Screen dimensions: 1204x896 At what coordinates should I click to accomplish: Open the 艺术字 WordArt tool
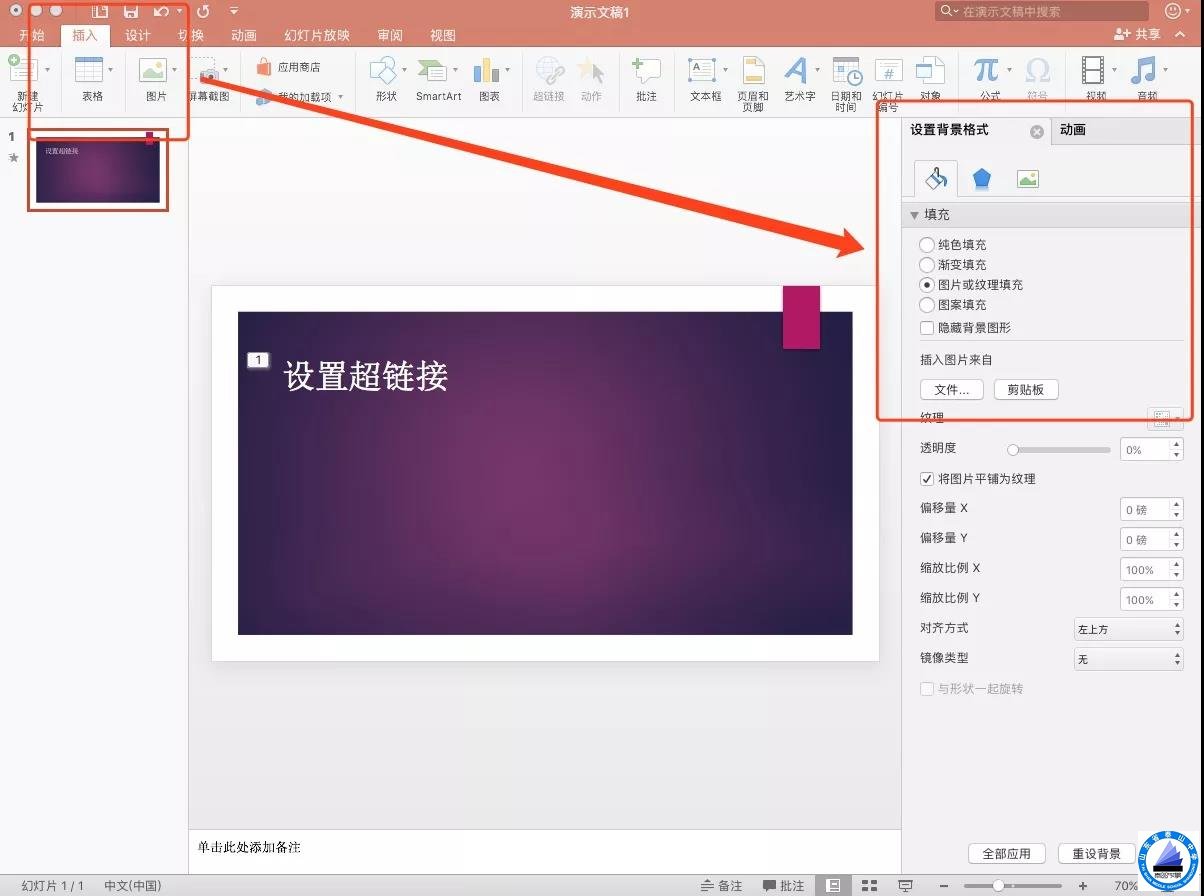click(x=796, y=72)
